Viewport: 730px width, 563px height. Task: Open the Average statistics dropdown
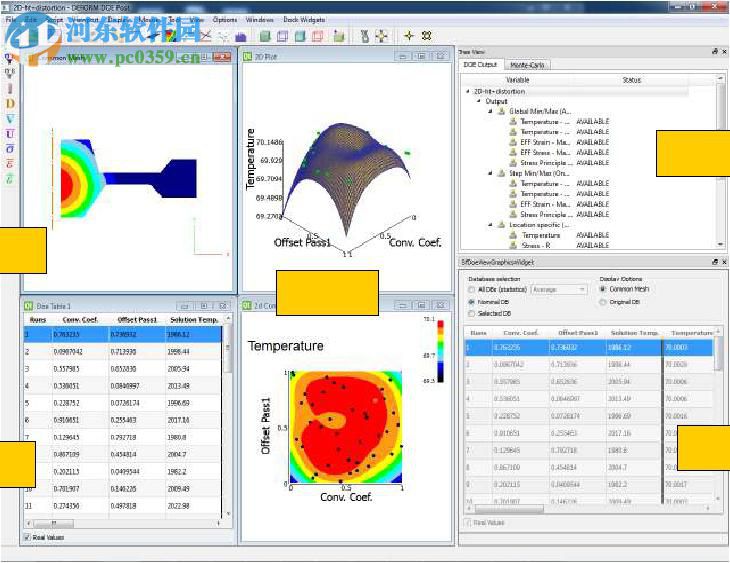pyautogui.click(x=559, y=290)
